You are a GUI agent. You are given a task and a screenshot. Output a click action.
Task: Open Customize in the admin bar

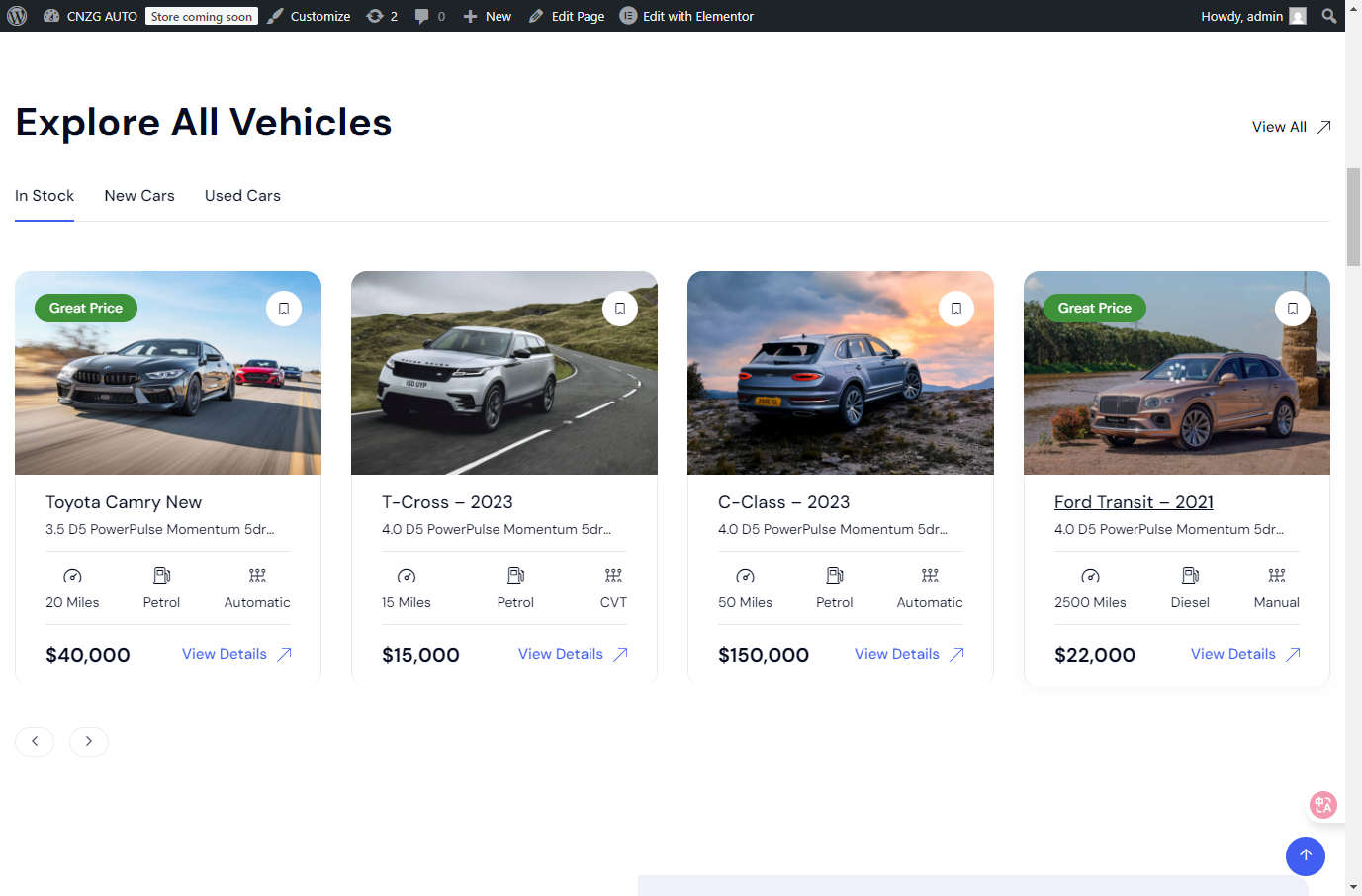pos(309,16)
